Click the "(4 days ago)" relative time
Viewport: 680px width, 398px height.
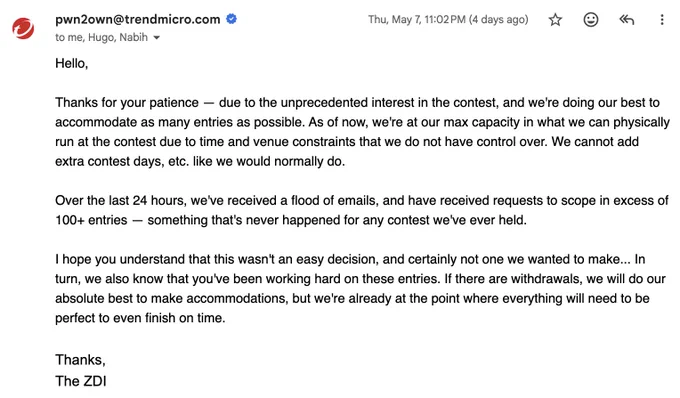pos(498,20)
